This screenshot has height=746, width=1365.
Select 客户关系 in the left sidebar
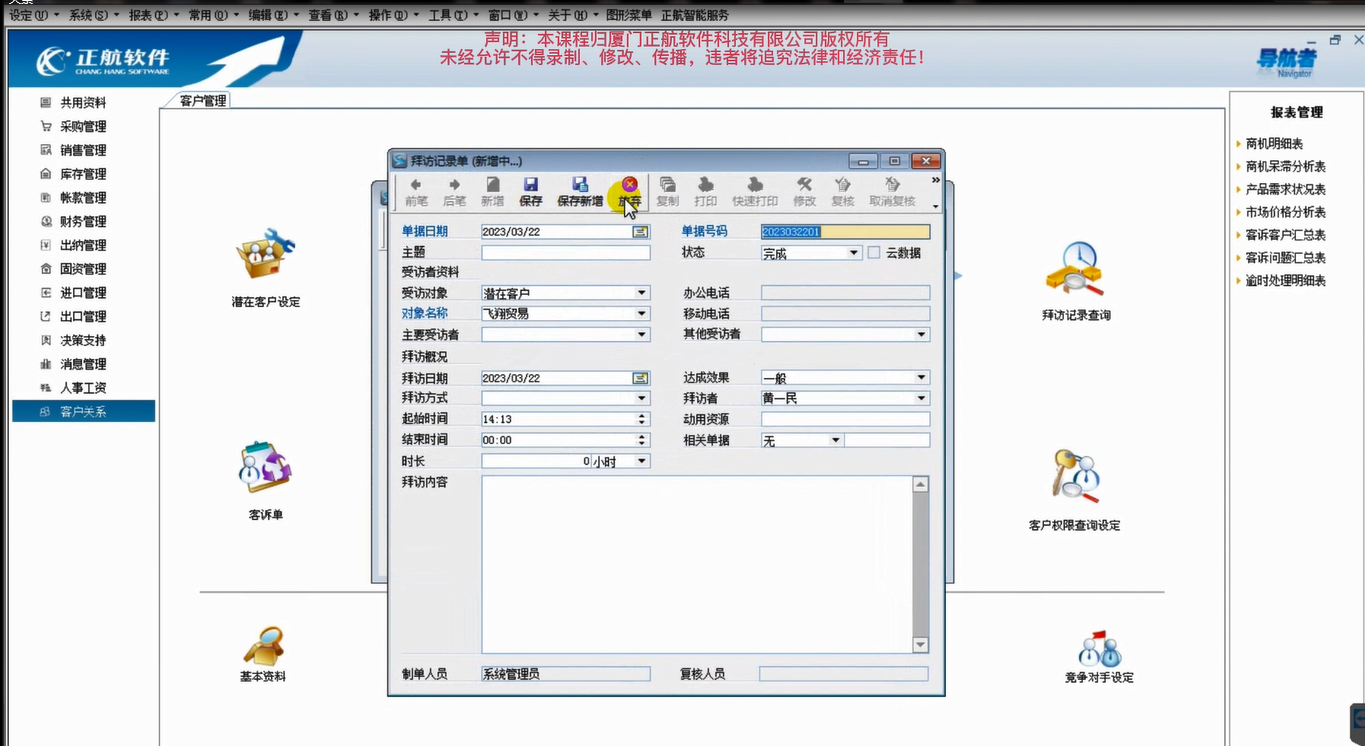83,411
